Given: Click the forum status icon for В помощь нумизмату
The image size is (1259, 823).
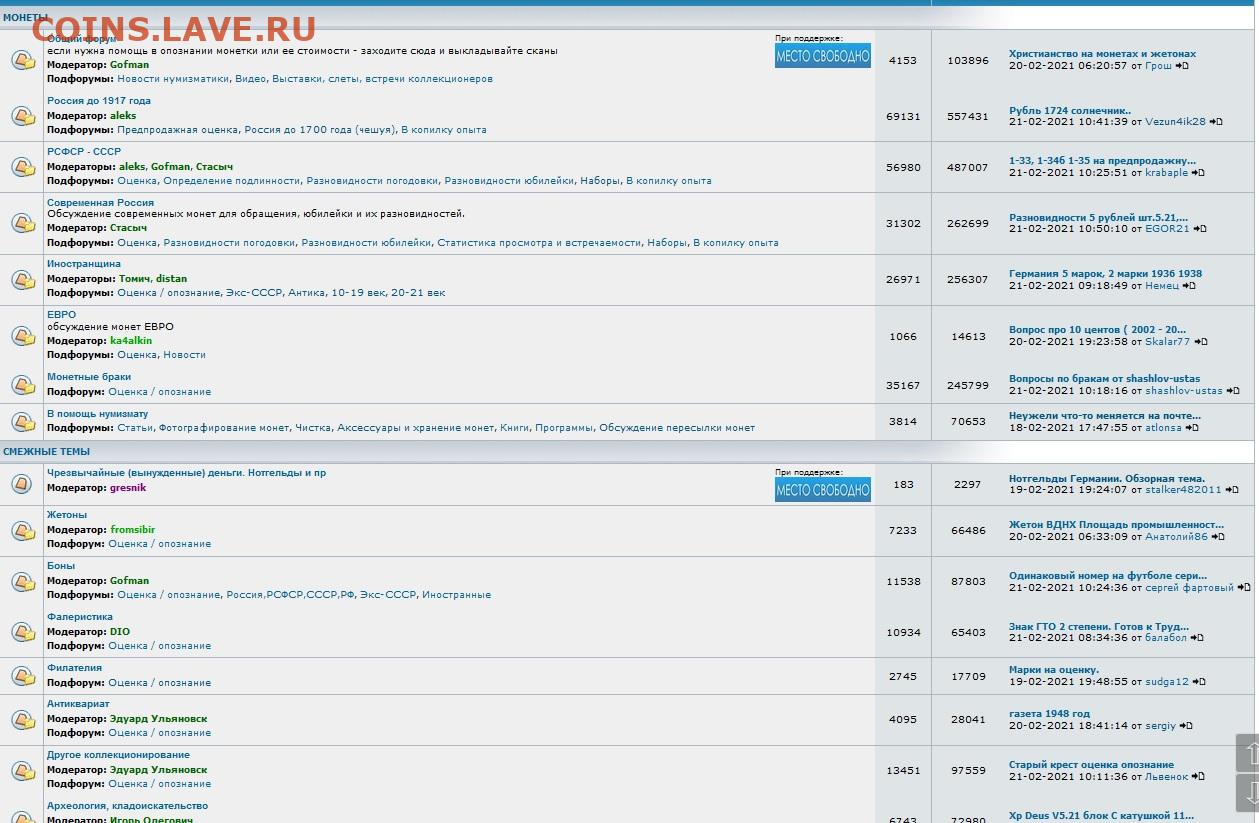Looking at the screenshot, I should (22, 422).
